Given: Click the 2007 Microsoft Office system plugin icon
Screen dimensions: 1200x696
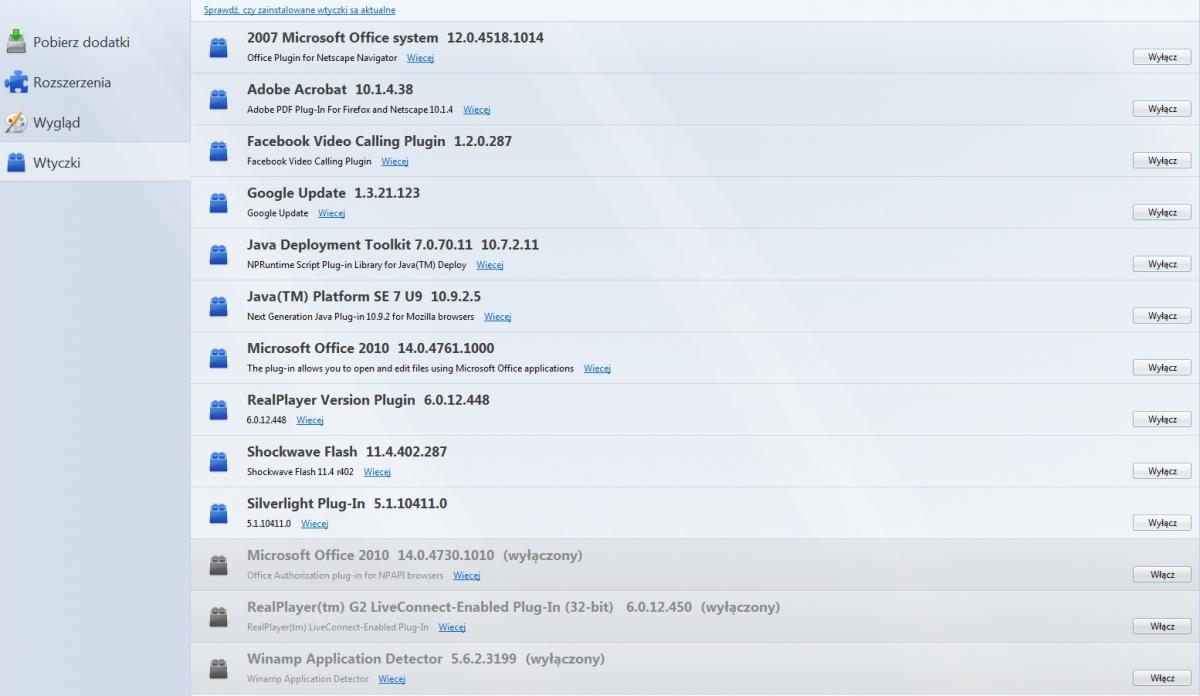Looking at the screenshot, I should [x=218, y=47].
